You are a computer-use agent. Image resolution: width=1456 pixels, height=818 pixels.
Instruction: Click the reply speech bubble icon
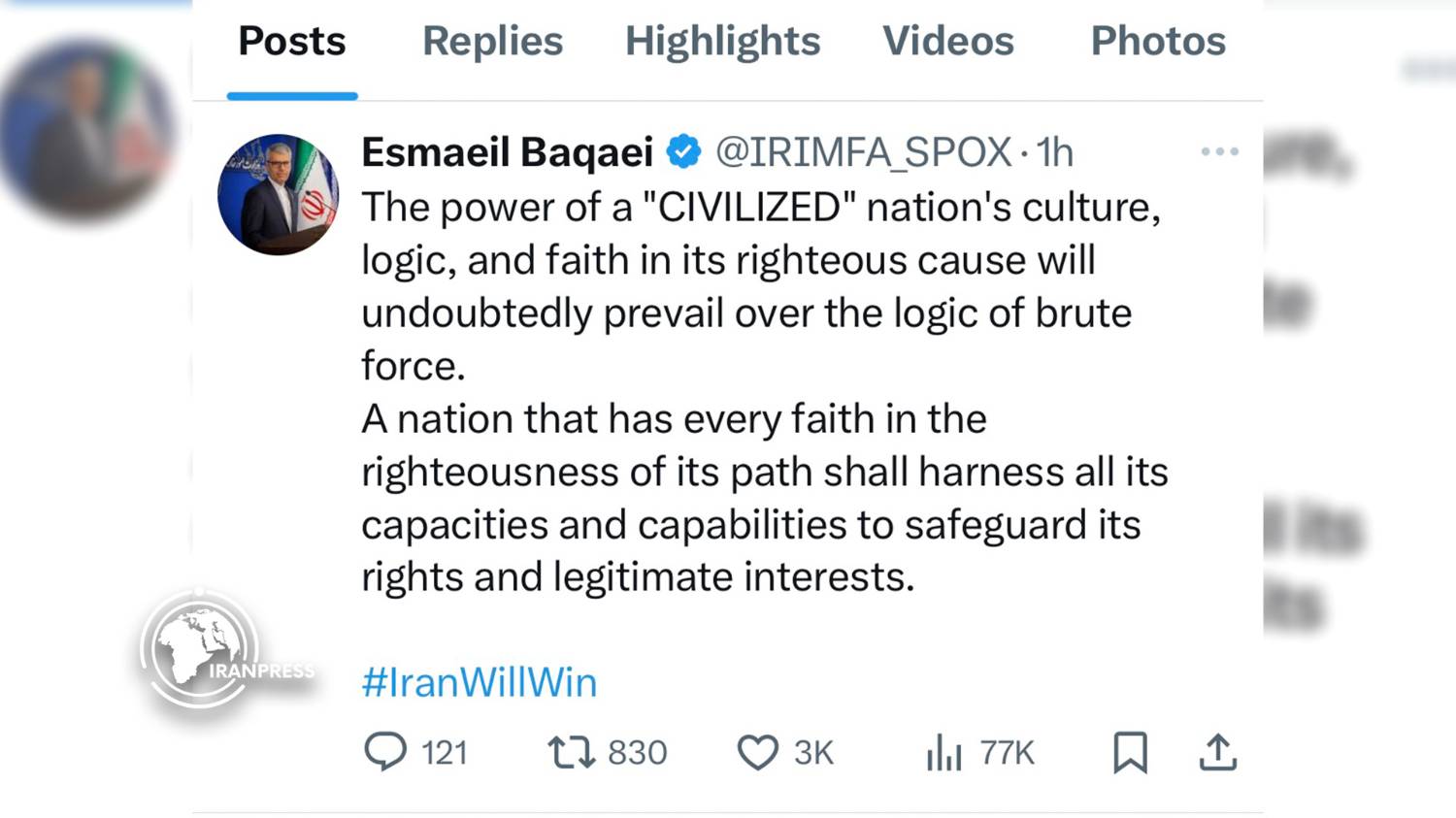(x=385, y=752)
